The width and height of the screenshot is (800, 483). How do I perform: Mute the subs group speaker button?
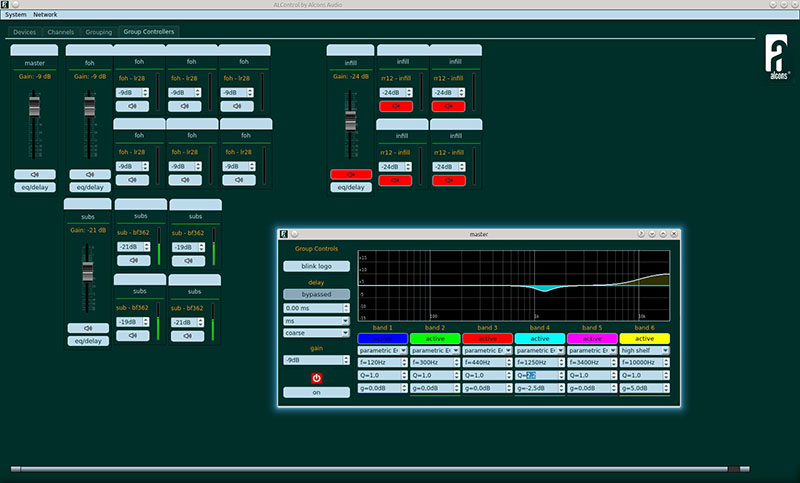point(88,328)
